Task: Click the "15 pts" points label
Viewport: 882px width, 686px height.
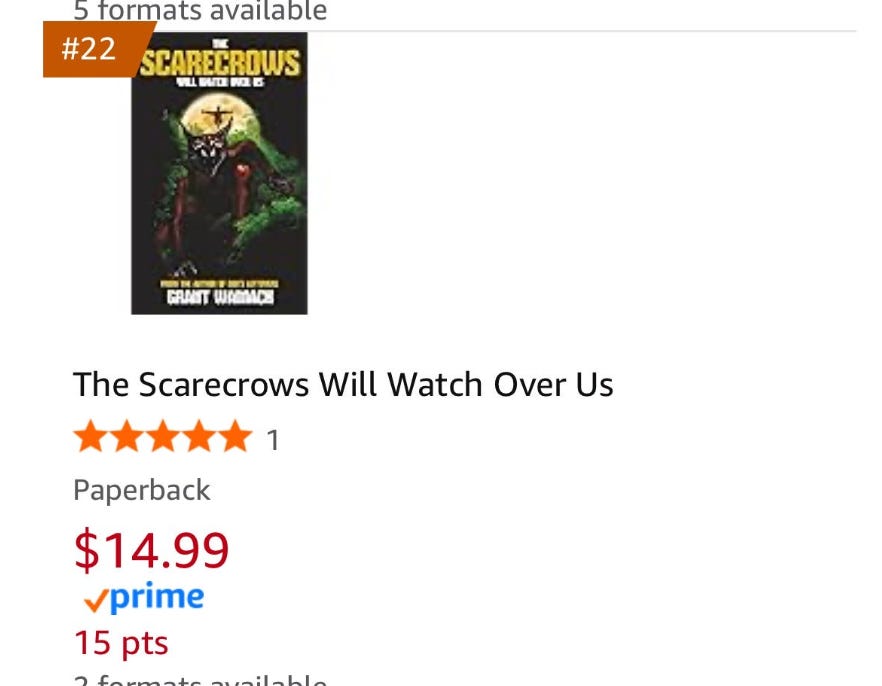Action: (x=121, y=643)
